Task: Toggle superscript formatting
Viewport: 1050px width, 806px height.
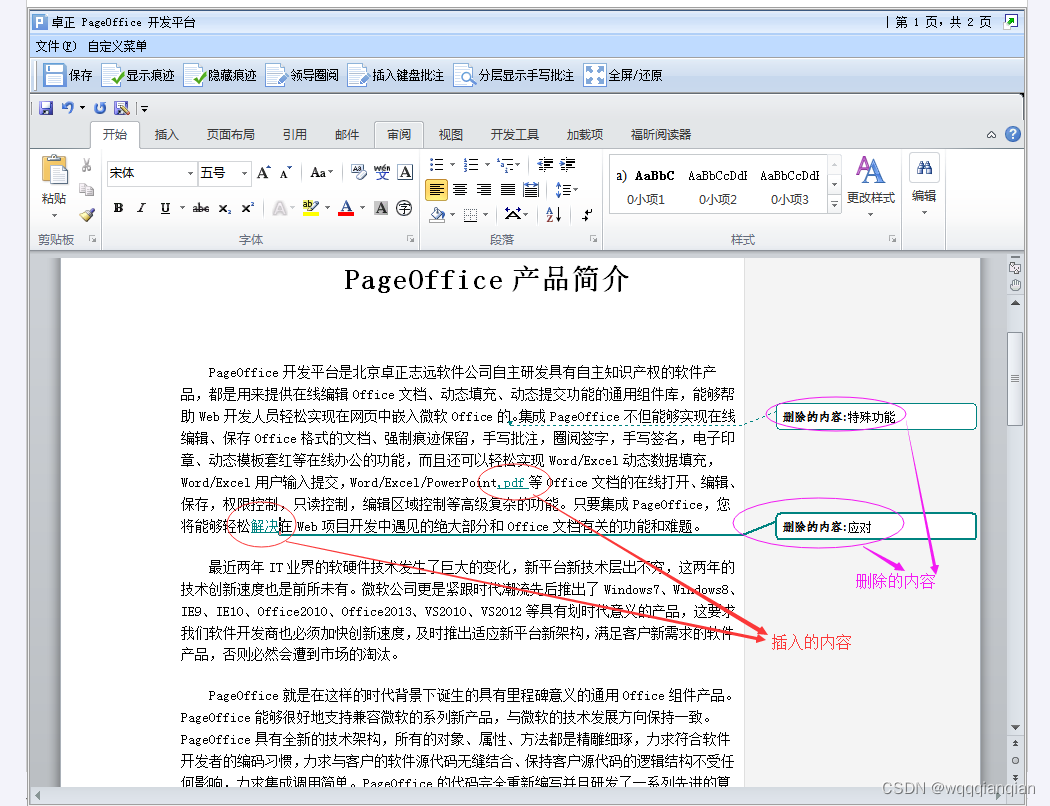Action: [248, 208]
